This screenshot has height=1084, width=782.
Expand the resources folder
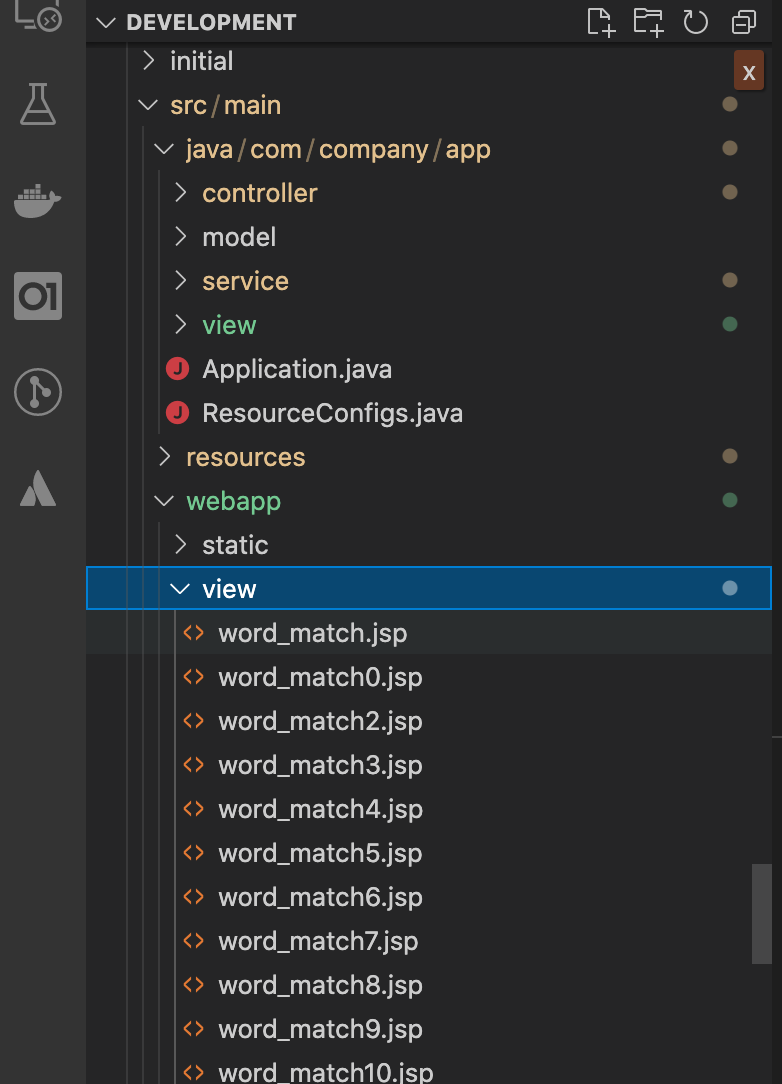245,457
